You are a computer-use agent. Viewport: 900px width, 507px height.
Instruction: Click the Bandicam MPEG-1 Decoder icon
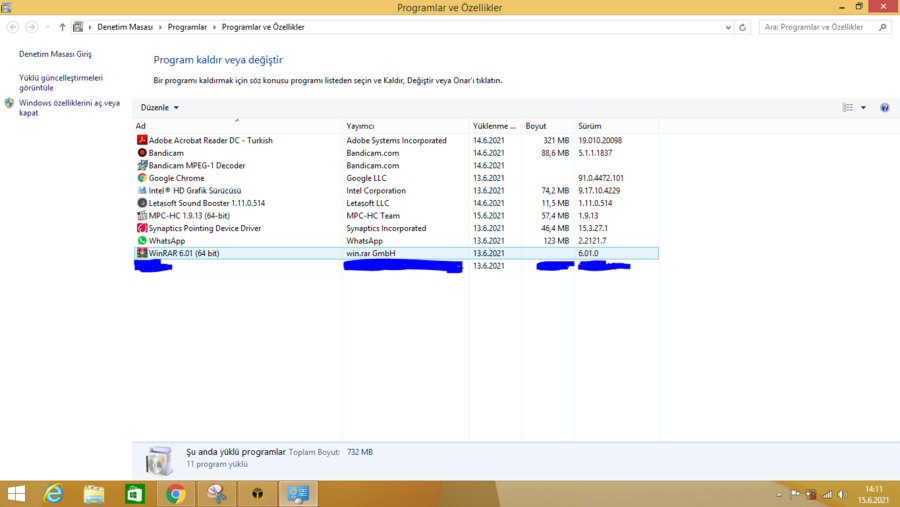point(142,165)
